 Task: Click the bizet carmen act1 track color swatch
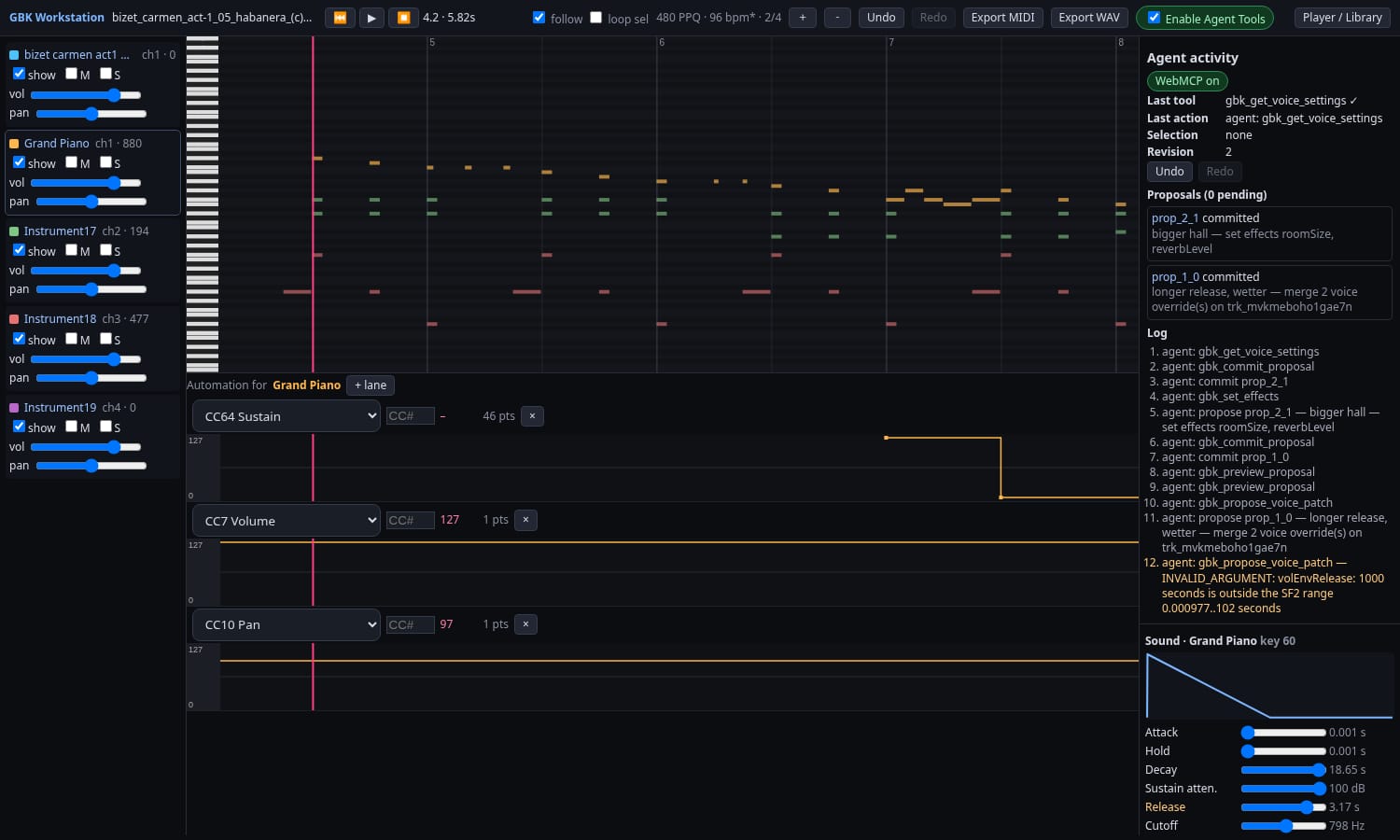click(14, 55)
